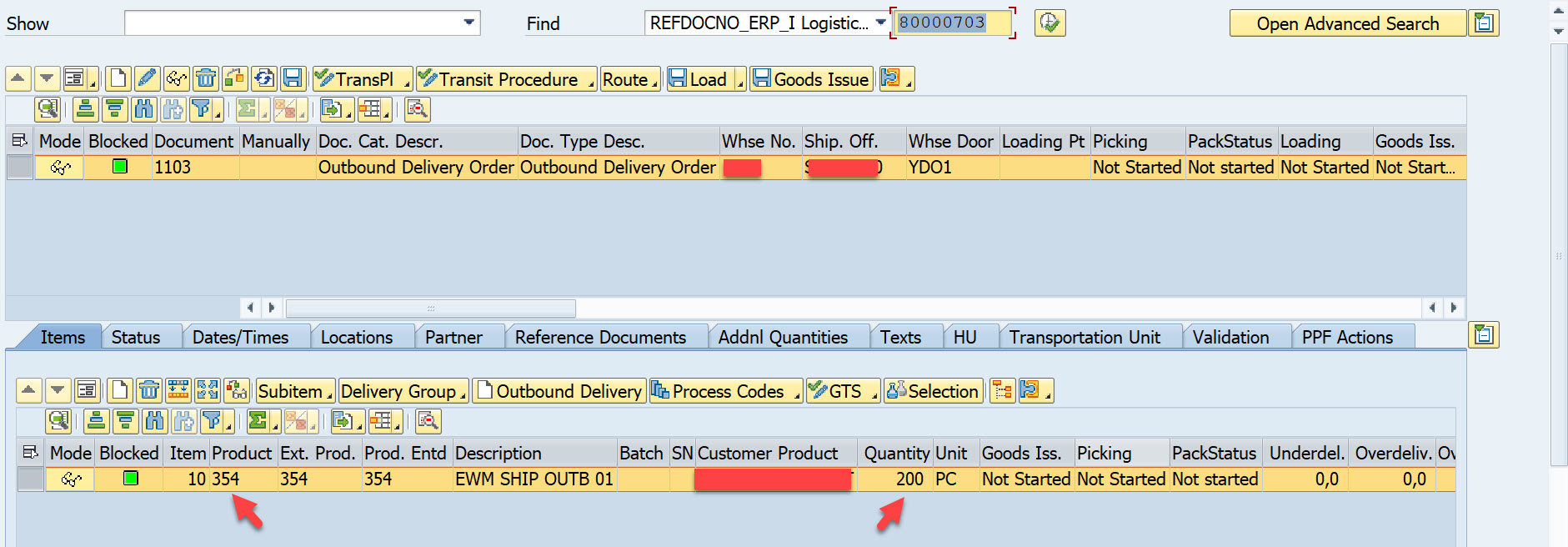Expand the Load button dropdown arrow

[x=739, y=81]
